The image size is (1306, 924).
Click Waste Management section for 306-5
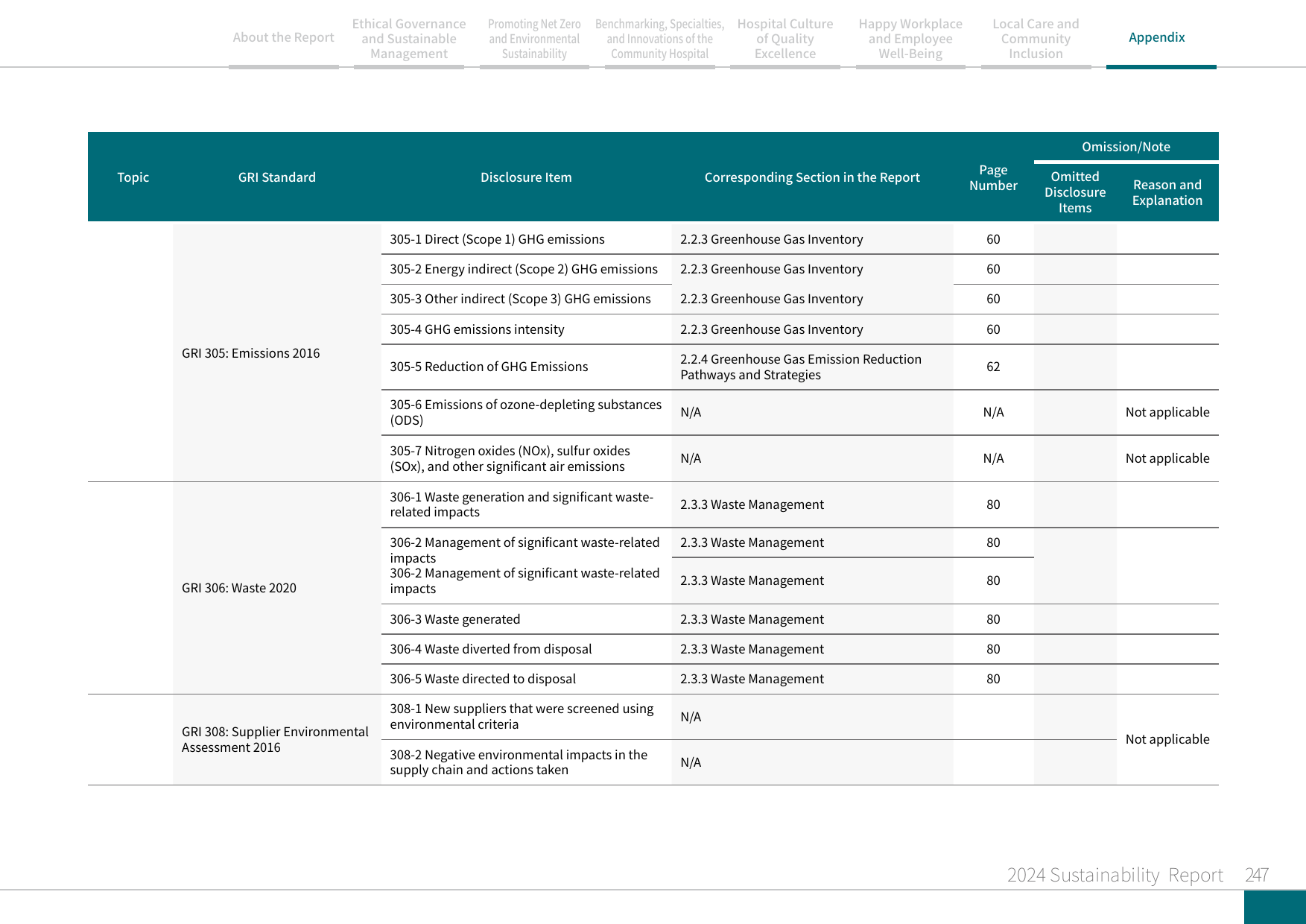[752, 679]
